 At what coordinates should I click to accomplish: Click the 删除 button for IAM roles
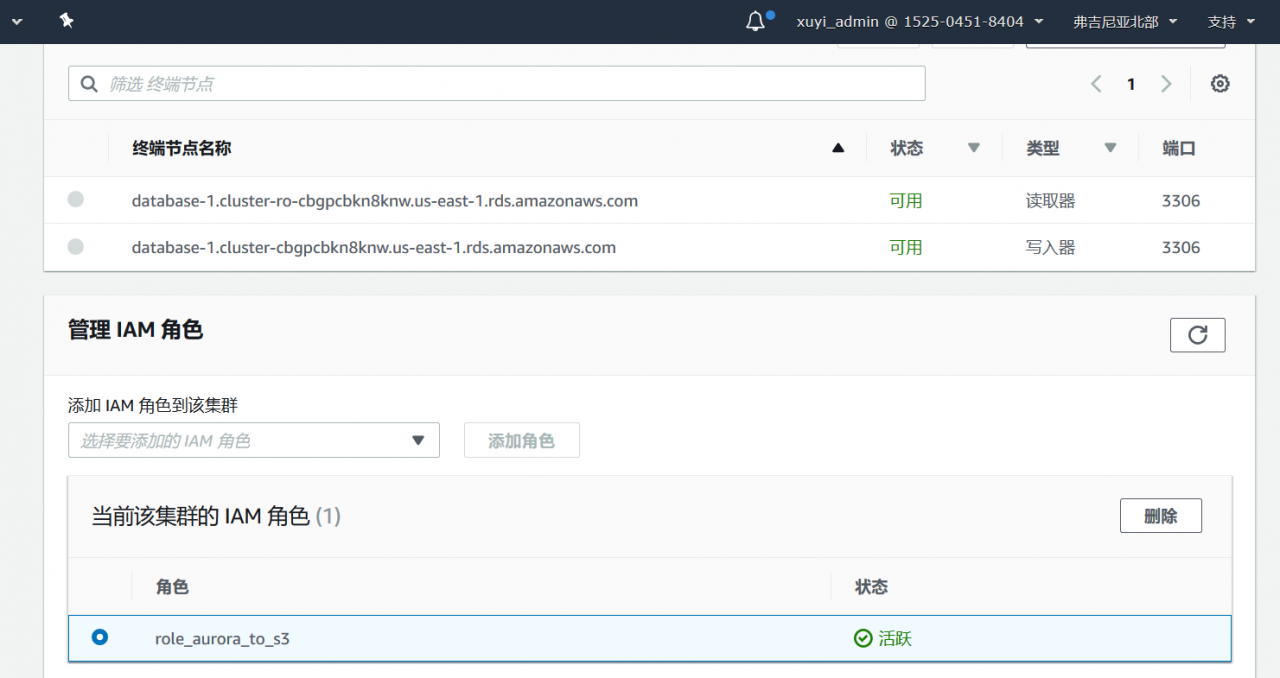click(x=1161, y=516)
